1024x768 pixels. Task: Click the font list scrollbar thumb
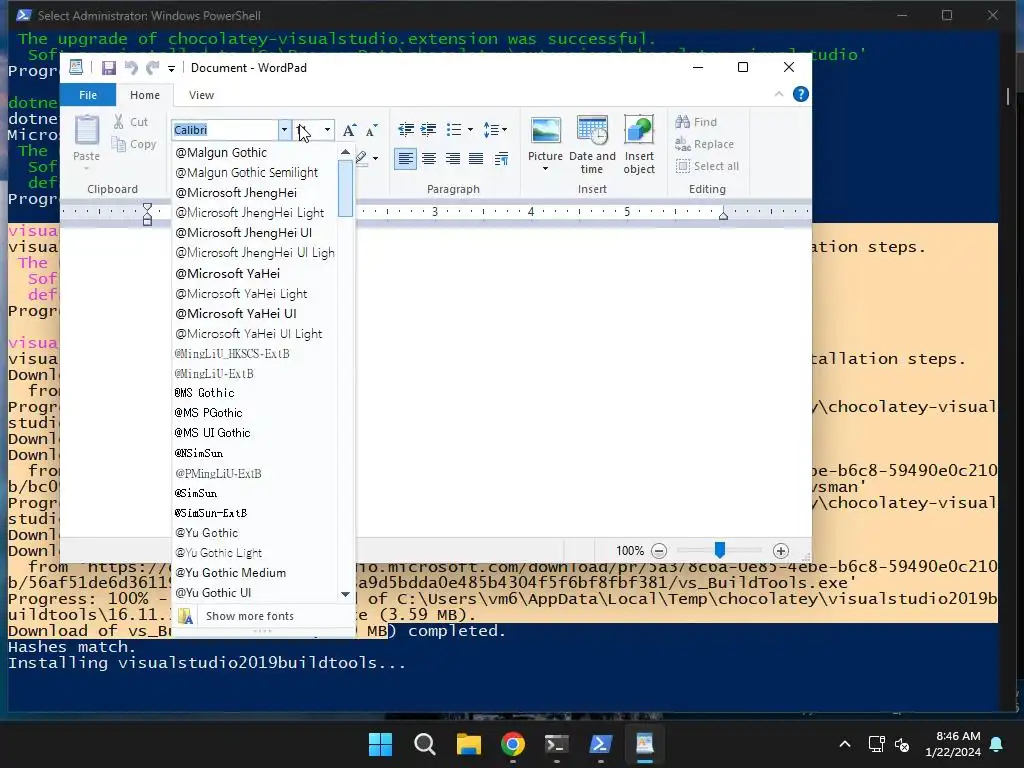[345, 189]
